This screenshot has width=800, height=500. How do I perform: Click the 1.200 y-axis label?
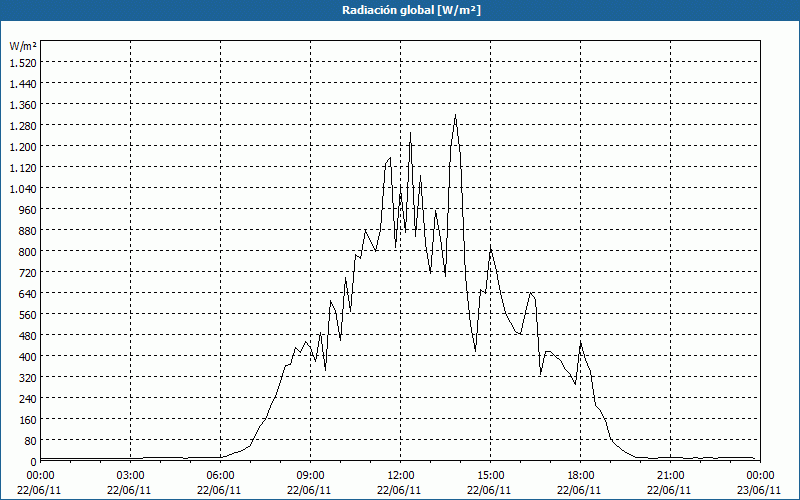pos(23,146)
